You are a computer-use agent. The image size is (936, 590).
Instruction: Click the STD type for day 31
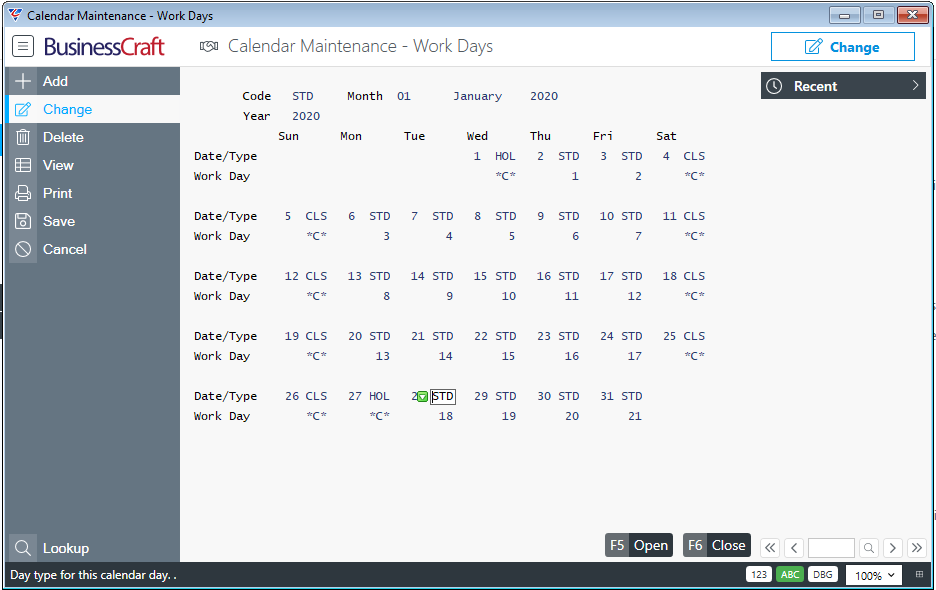[x=632, y=397]
